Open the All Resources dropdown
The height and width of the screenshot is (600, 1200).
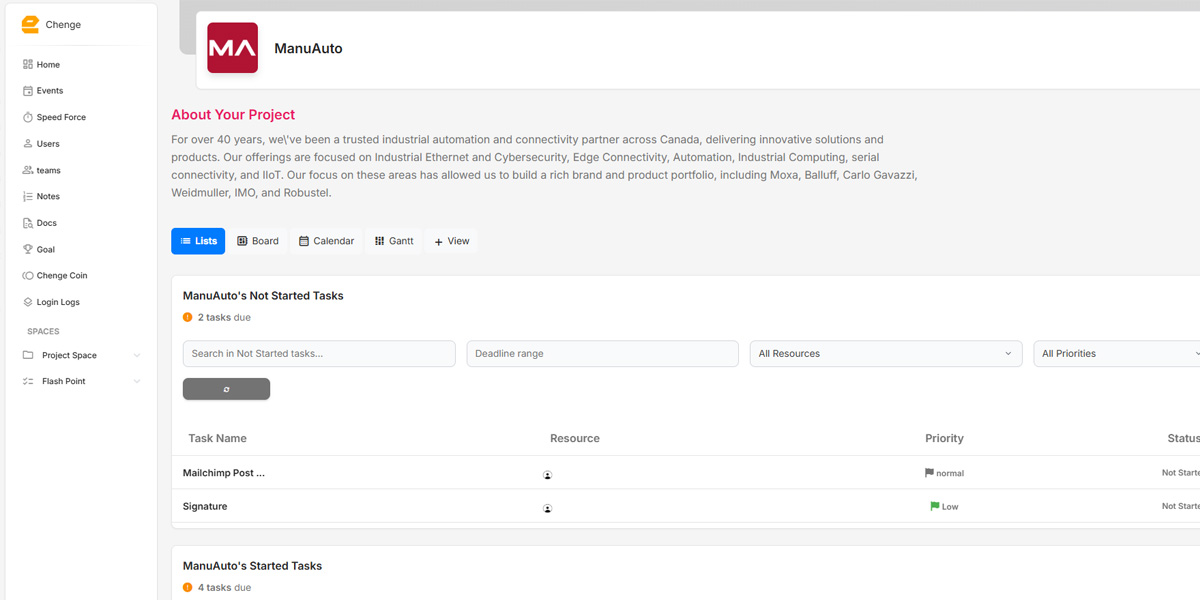click(x=886, y=354)
